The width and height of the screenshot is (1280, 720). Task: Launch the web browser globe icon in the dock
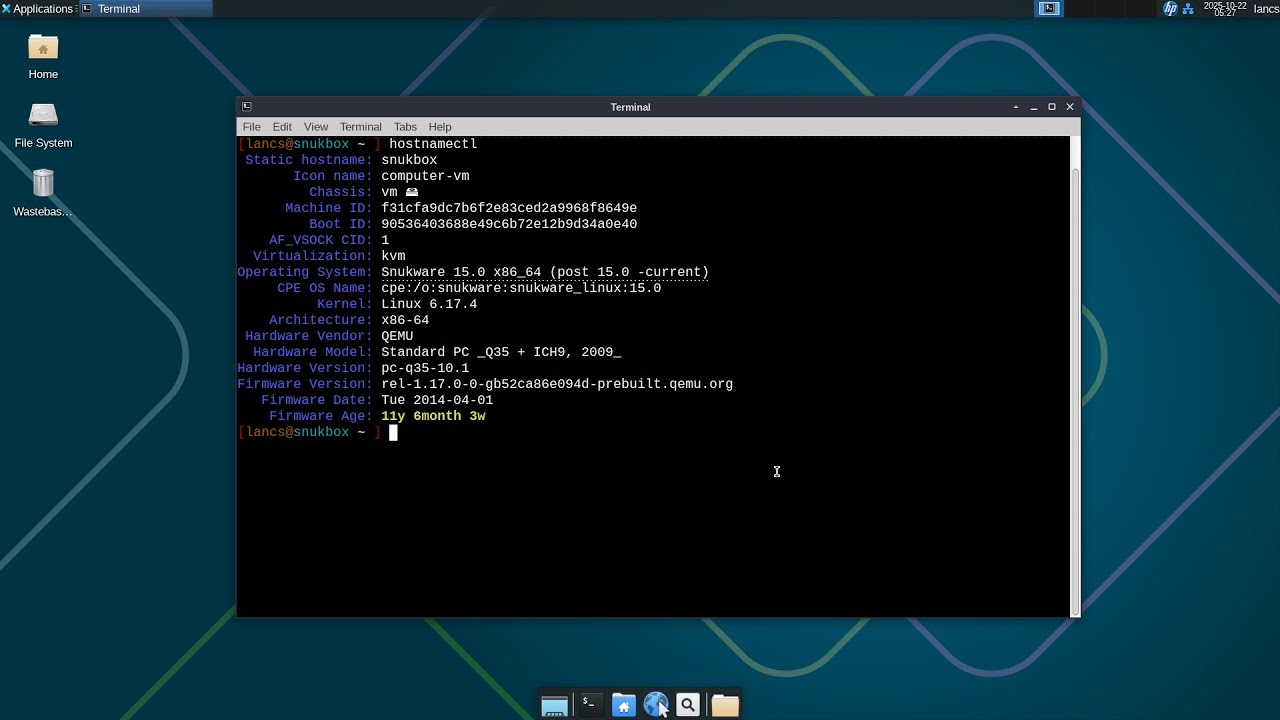pos(656,705)
